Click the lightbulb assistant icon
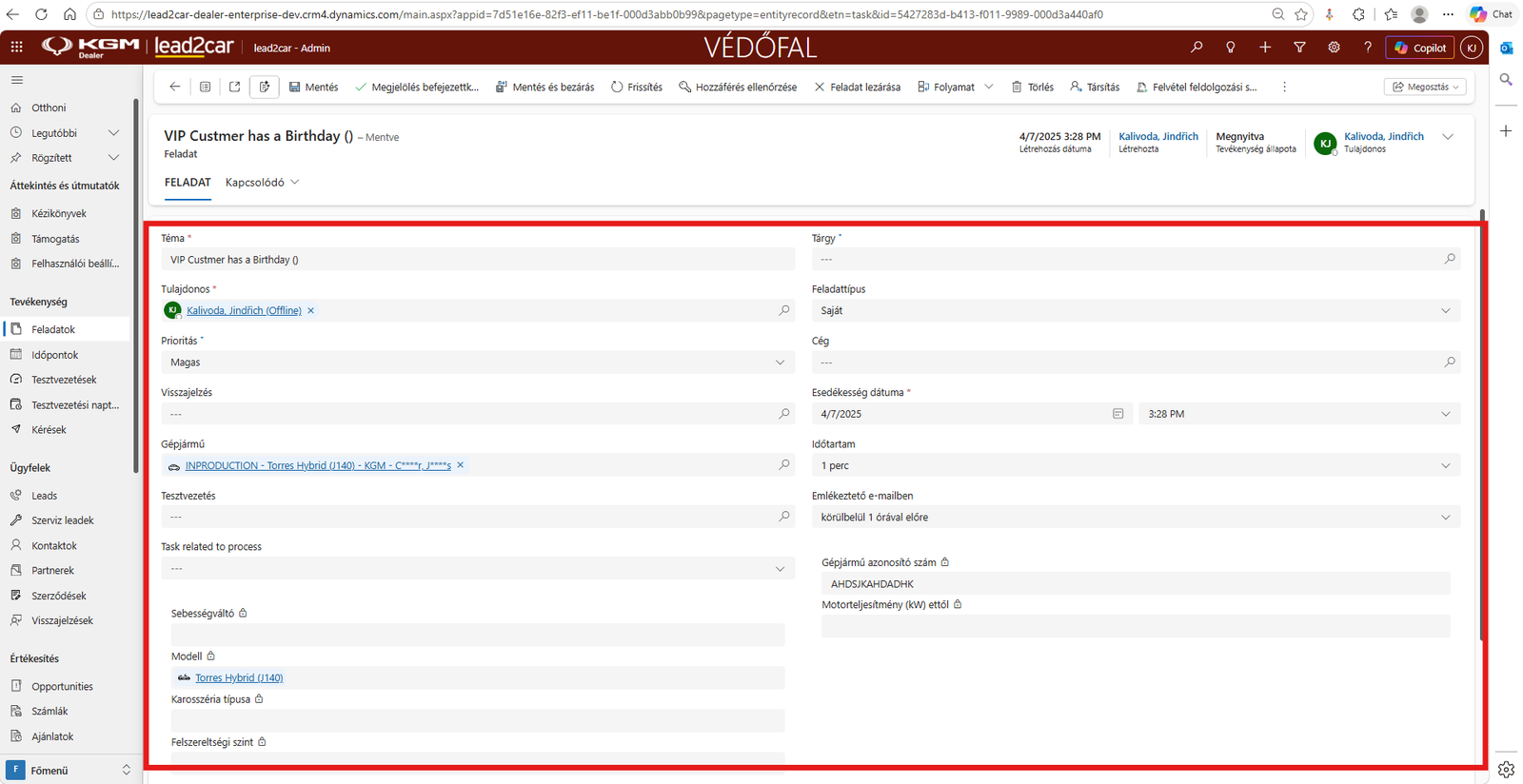Viewport: 1523px width, 784px height. point(1231,48)
